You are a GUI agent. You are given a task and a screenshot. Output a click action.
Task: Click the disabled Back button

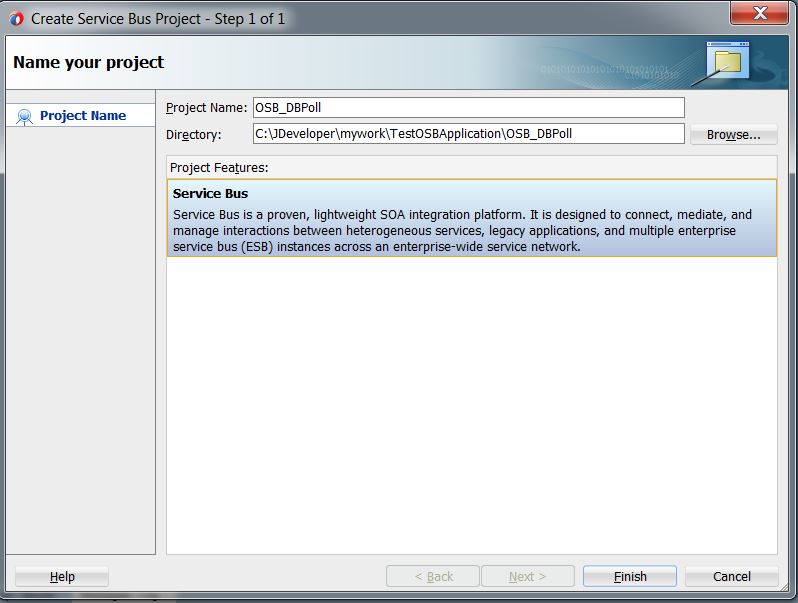433,577
